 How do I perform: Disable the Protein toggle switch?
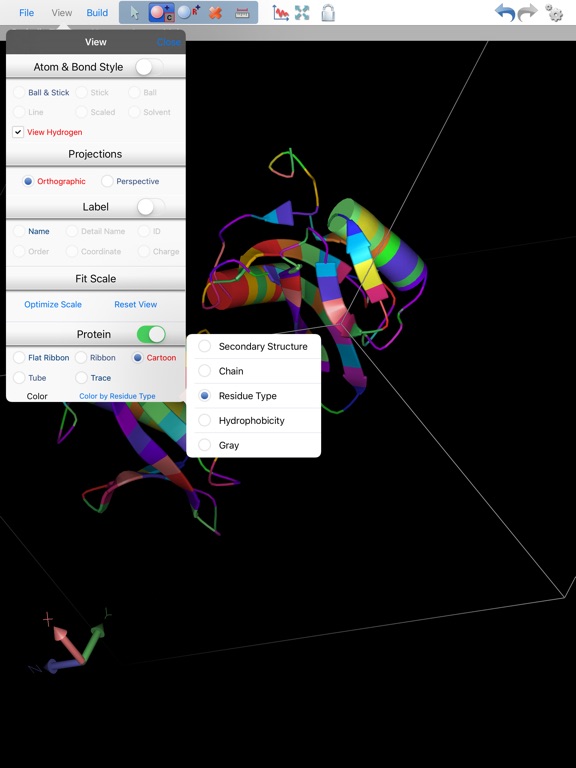[x=151, y=335]
